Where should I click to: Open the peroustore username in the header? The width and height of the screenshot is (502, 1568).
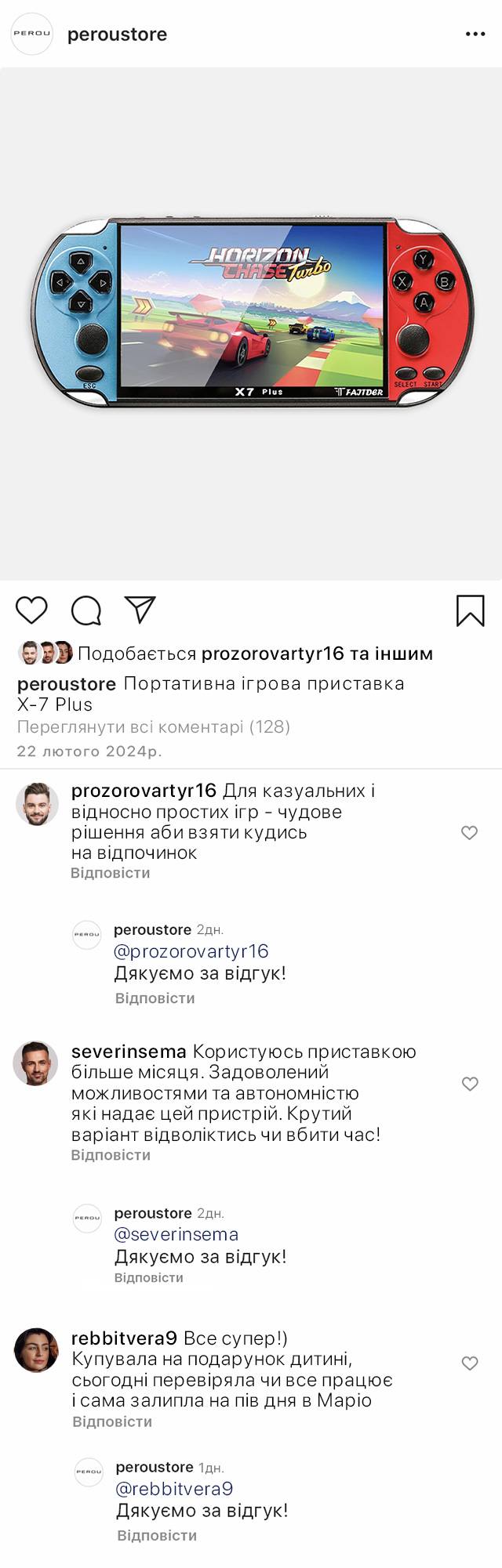tap(117, 34)
